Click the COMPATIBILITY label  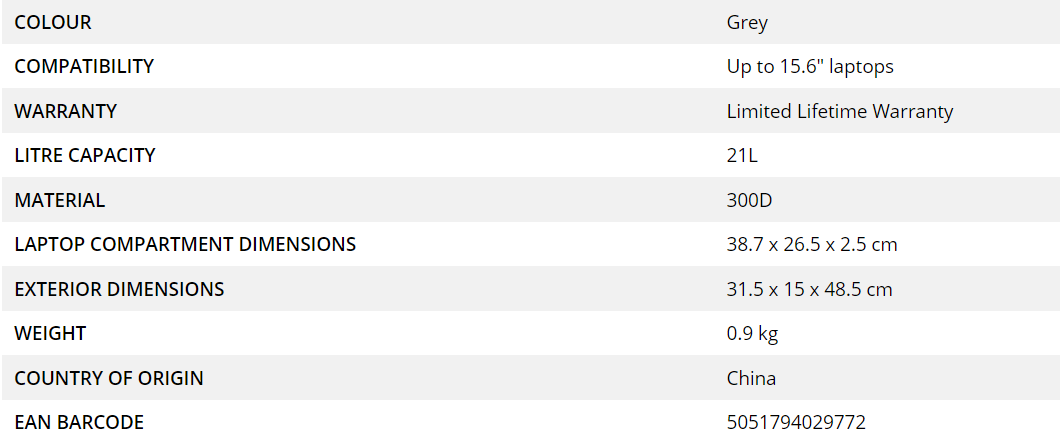pyautogui.click(x=84, y=66)
